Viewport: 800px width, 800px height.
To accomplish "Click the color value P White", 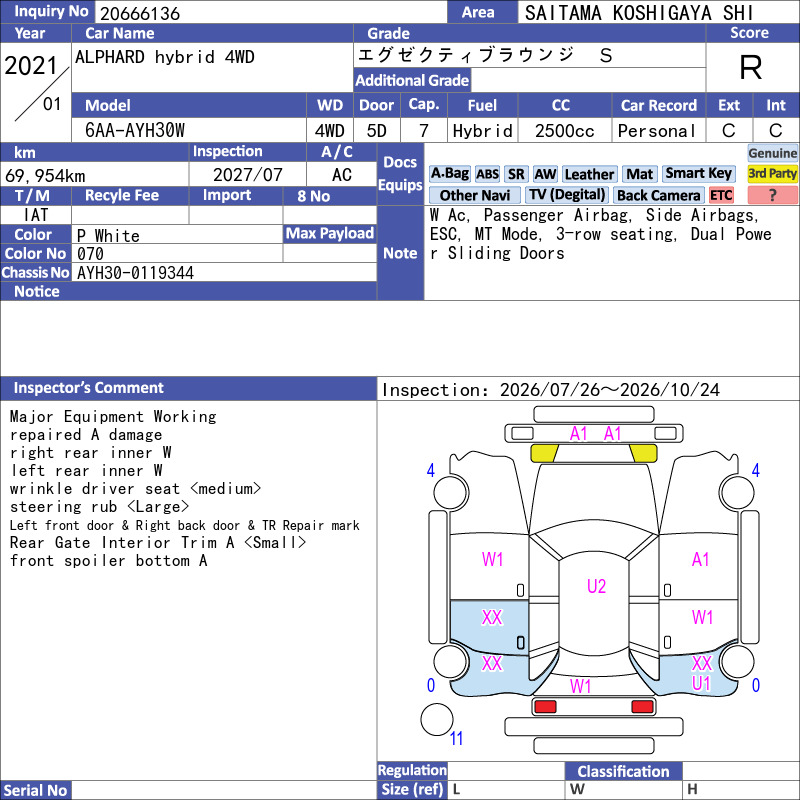I will click(108, 236).
